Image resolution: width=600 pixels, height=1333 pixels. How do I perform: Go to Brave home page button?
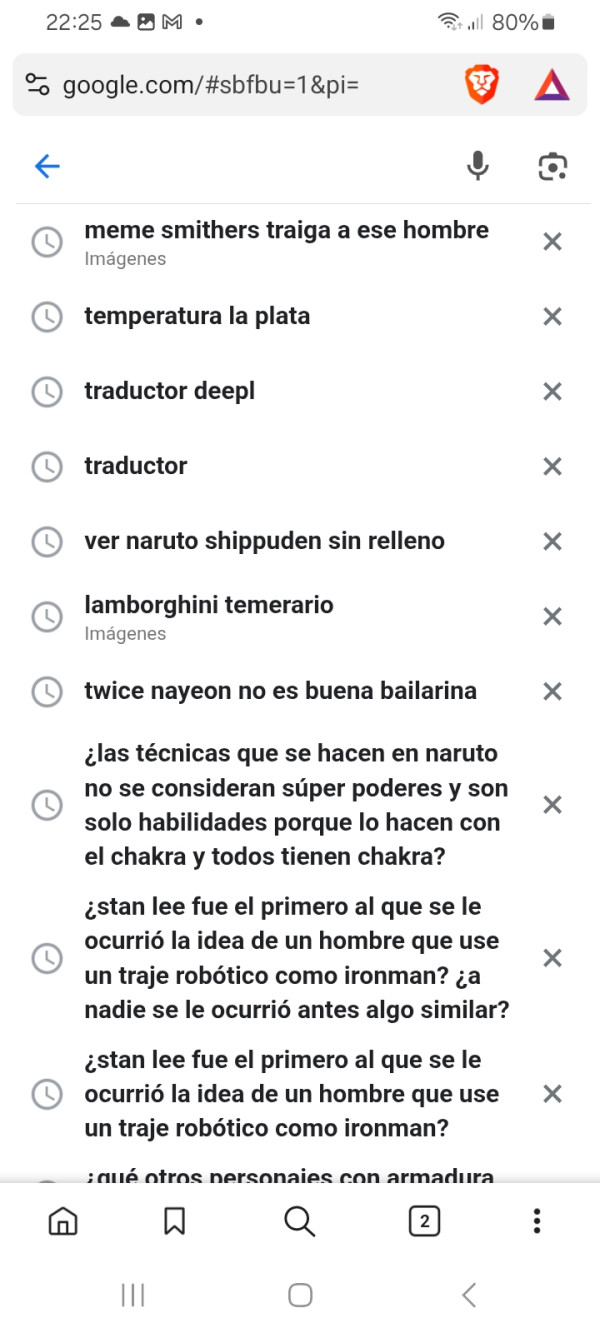(x=63, y=1221)
